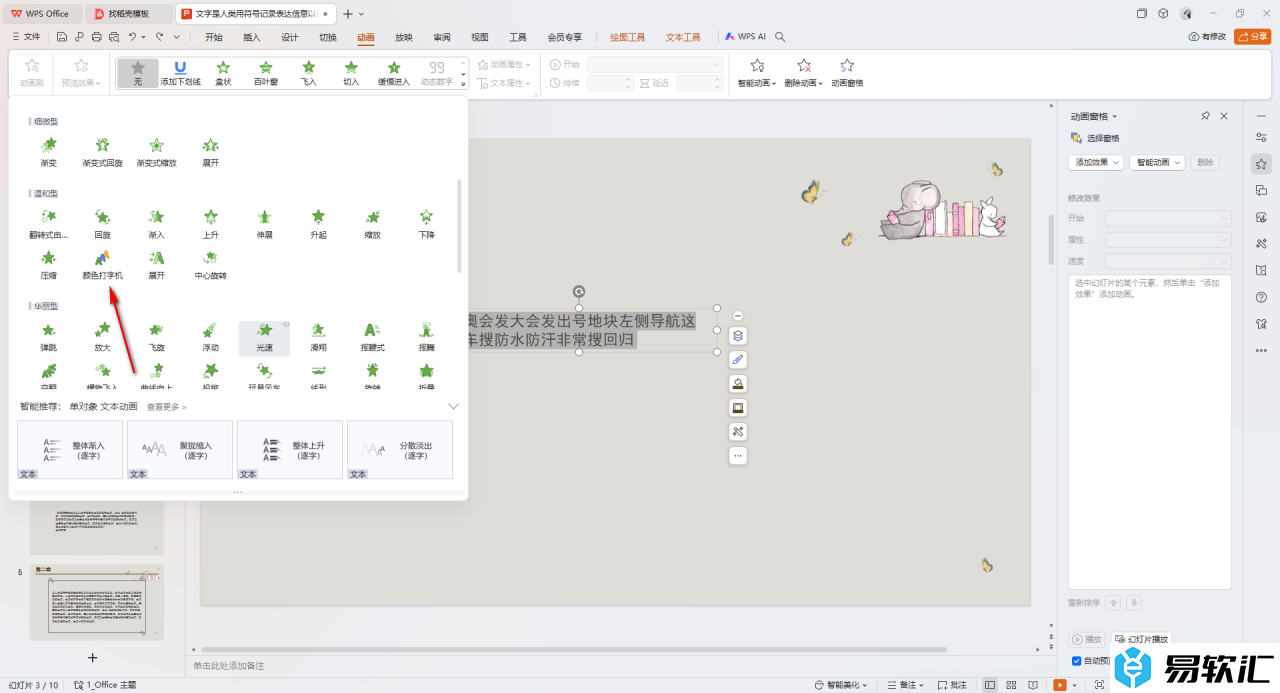Screen dimensions: 1280x693
Task: Open WPS AI assistant
Action: (745, 37)
